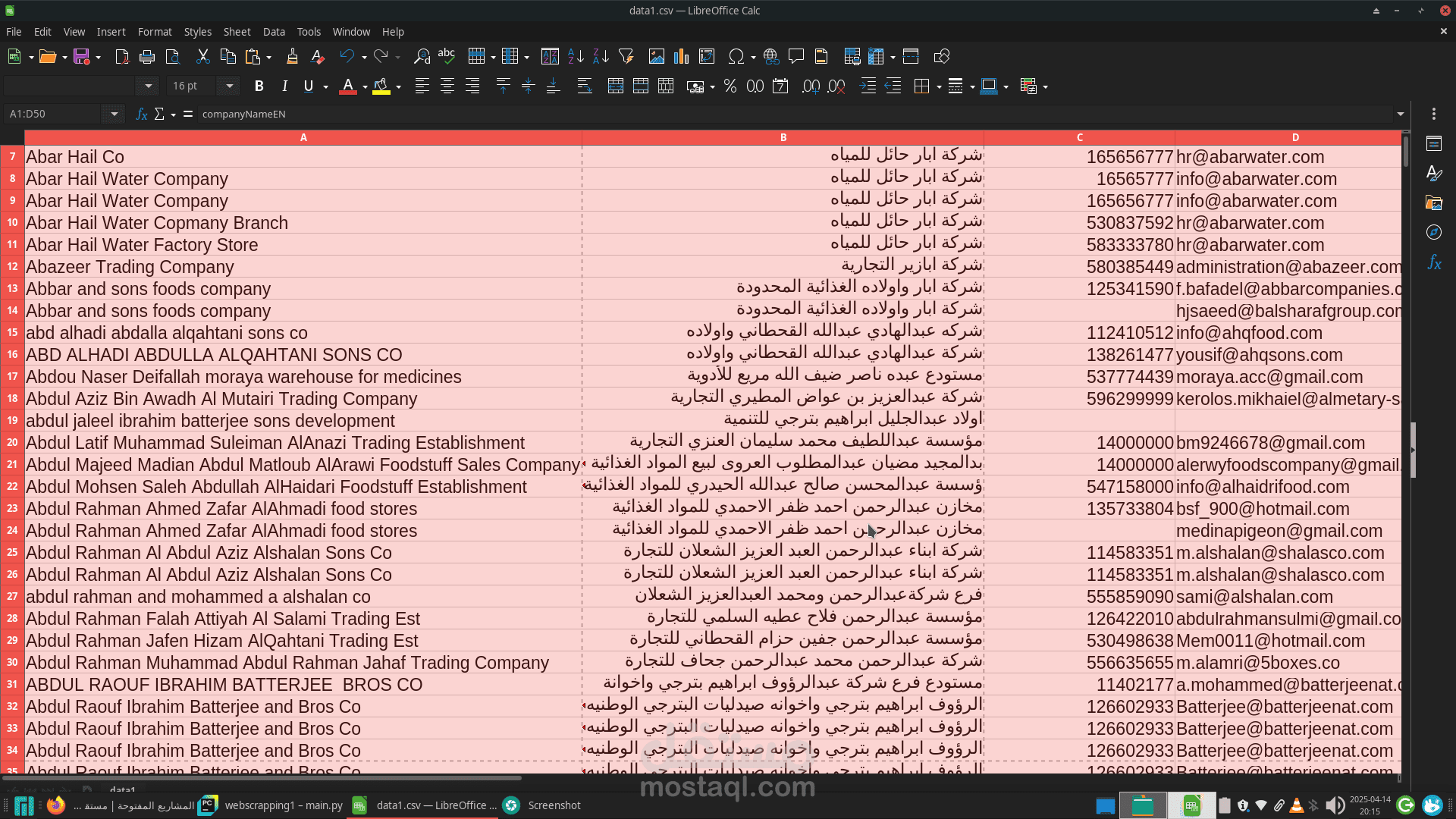Select row header 20
The height and width of the screenshot is (819, 1456).
click(x=12, y=442)
